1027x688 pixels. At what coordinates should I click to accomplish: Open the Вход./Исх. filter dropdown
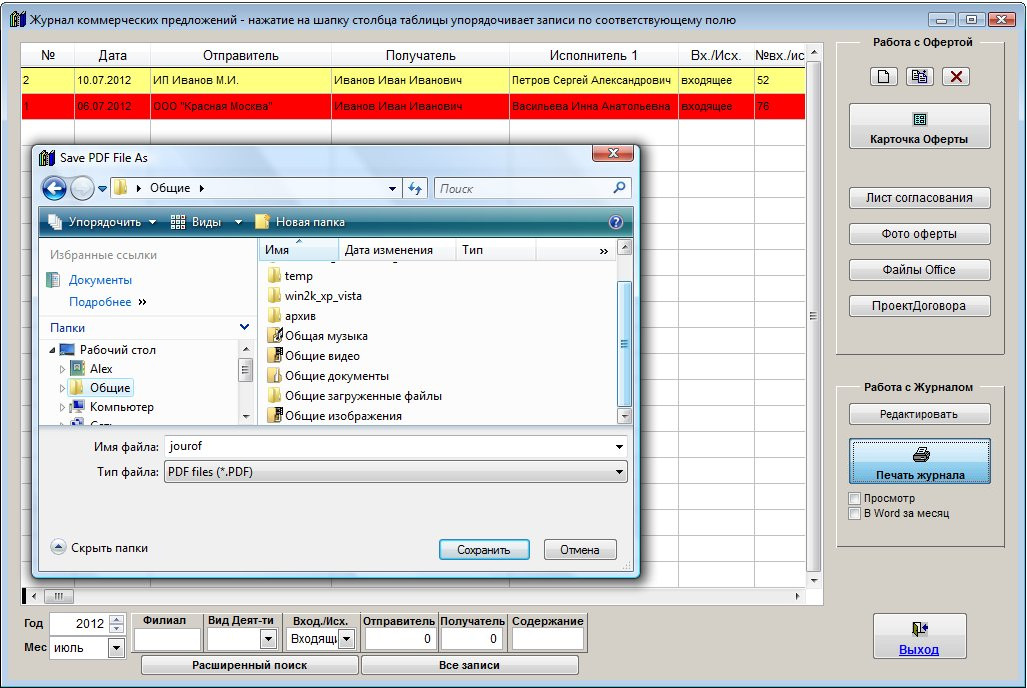pos(347,639)
